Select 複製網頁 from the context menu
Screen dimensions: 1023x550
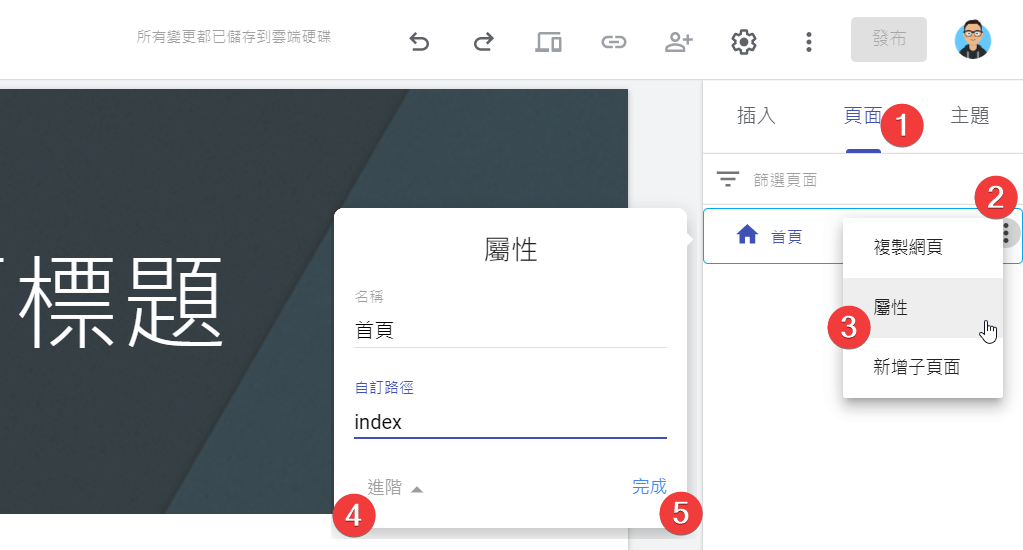908,248
